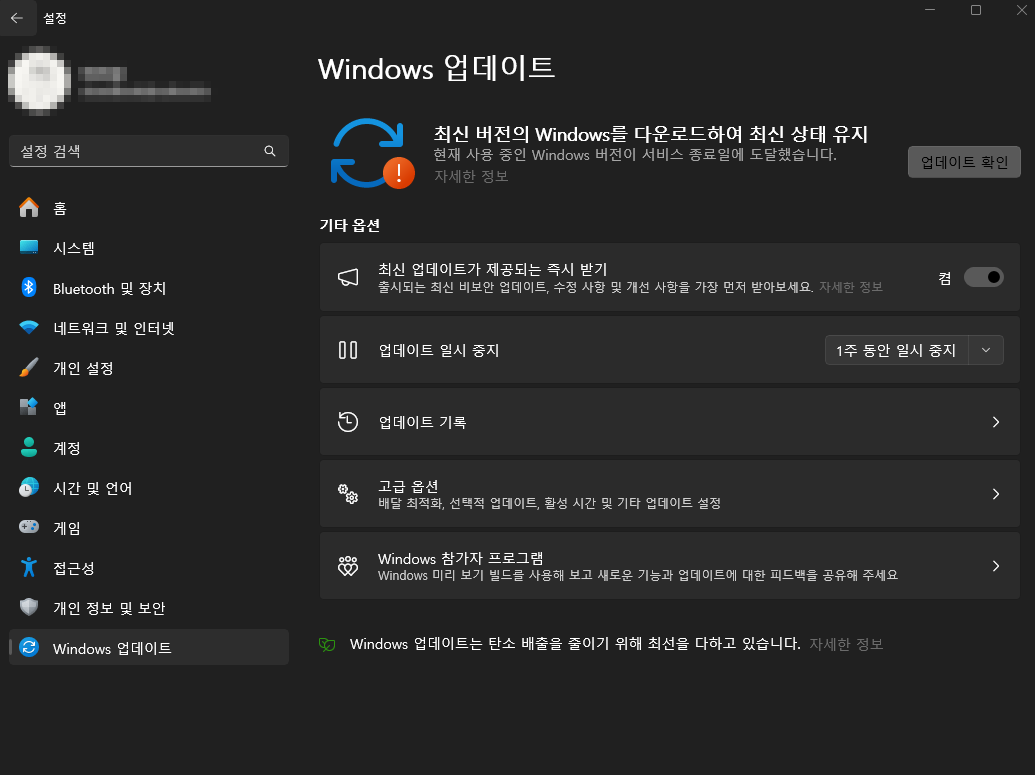Click the user profile avatar
Image resolution: width=1035 pixels, height=775 pixels.
click(40, 81)
